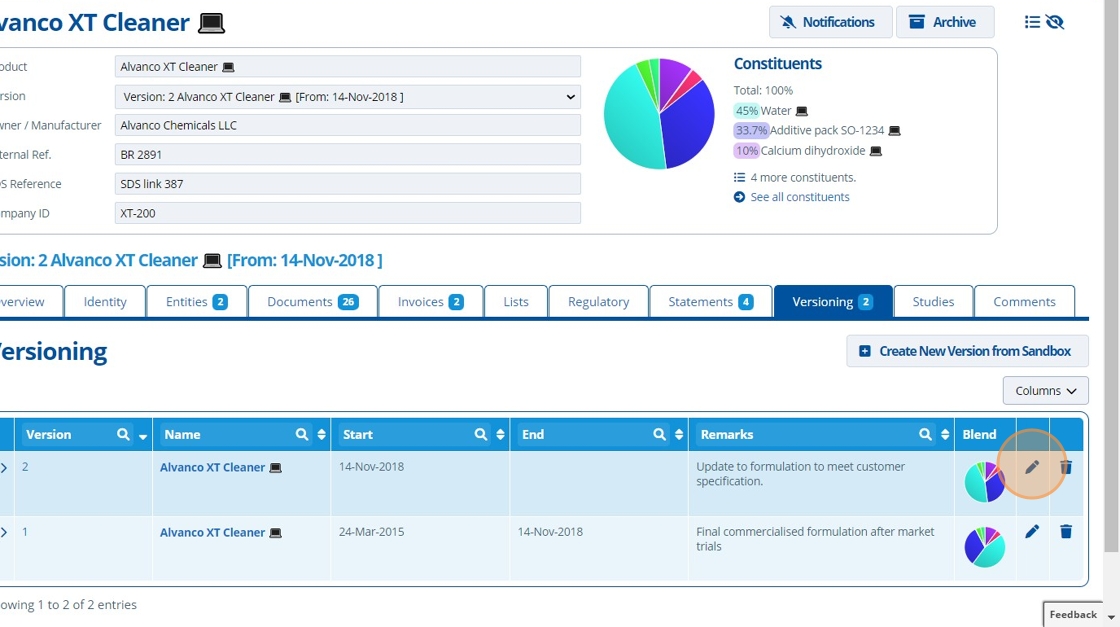Click the Product name field
This screenshot has width=1120, height=627.
click(x=348, y=66)
